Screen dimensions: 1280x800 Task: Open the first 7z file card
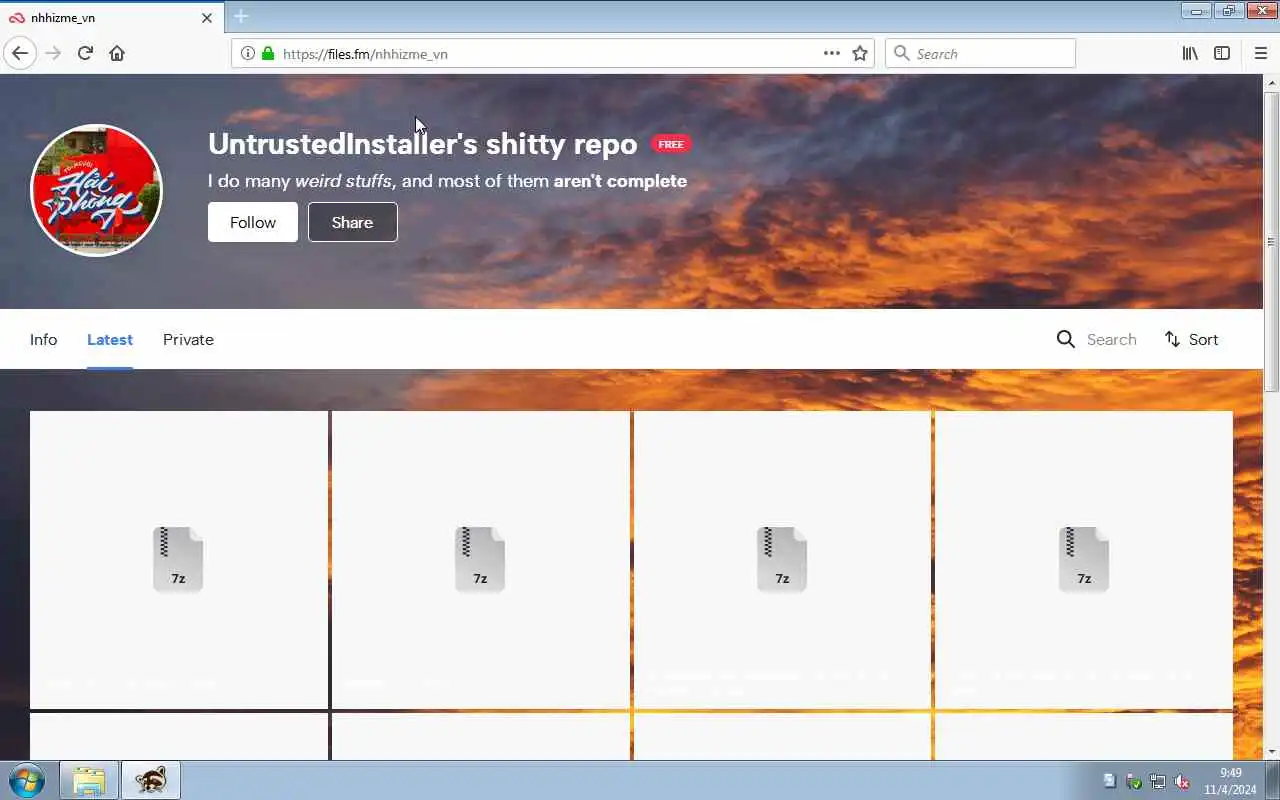[x=179, y=560]
